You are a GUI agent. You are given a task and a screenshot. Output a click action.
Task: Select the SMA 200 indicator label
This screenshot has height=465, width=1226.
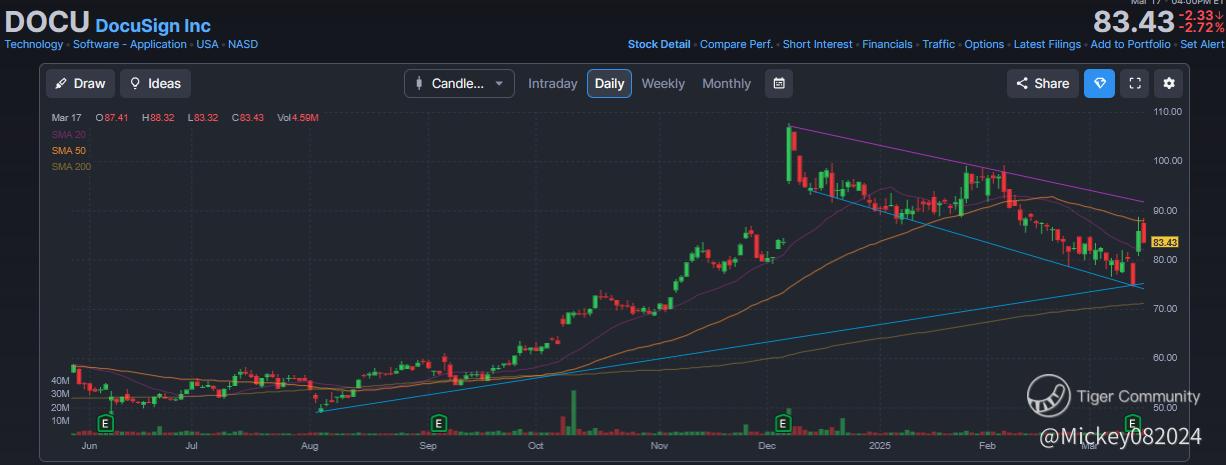click(71, 166)
